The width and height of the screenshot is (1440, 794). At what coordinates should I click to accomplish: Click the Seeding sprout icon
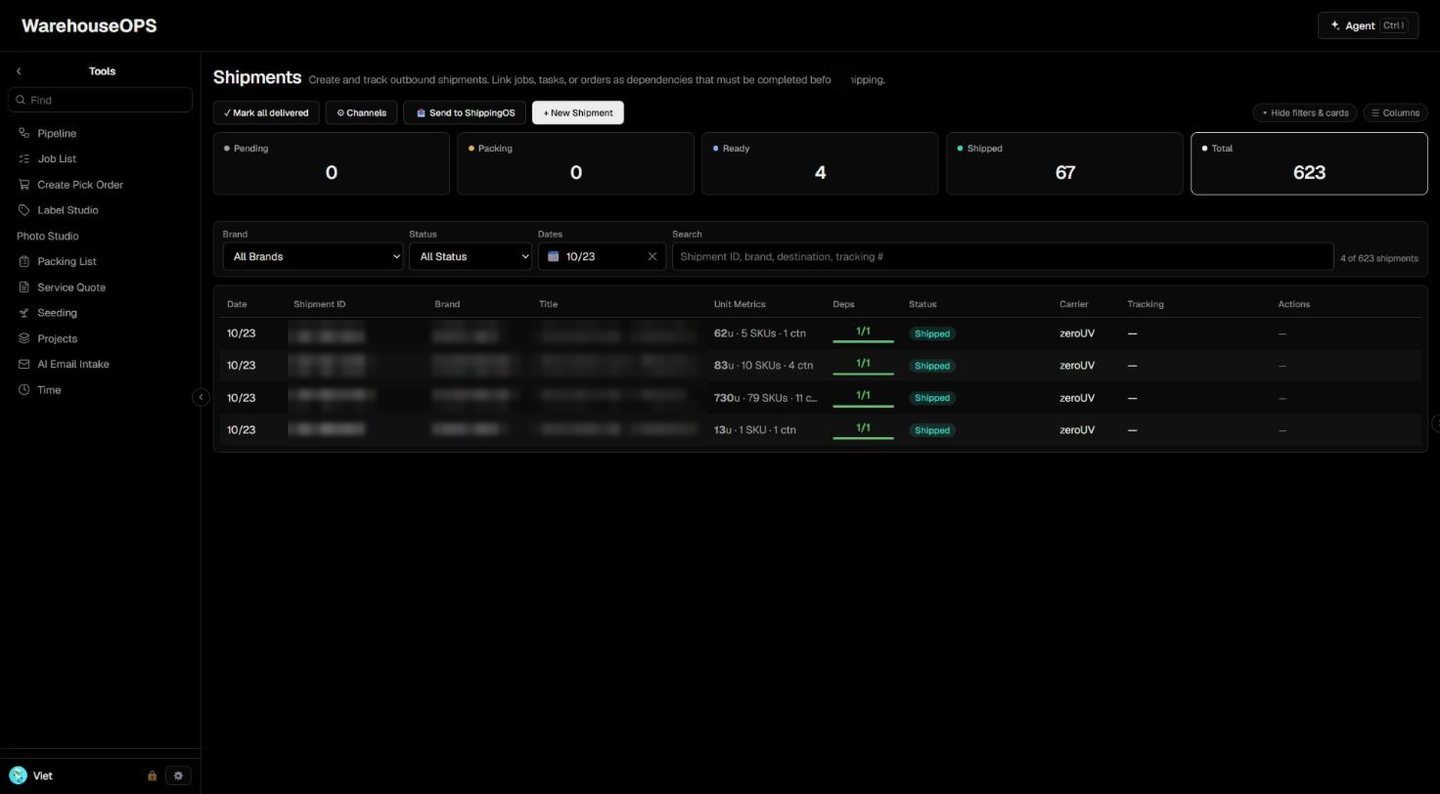coord(24,313)
